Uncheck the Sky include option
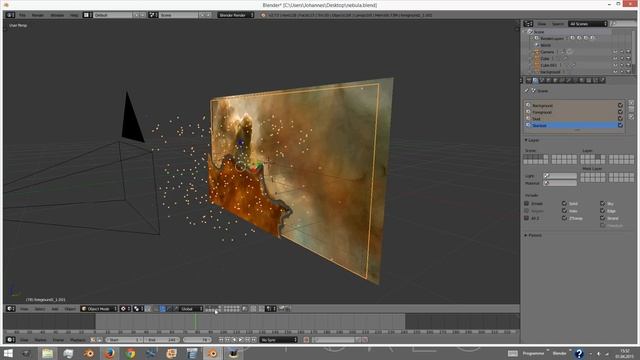 tap(602, 203)
